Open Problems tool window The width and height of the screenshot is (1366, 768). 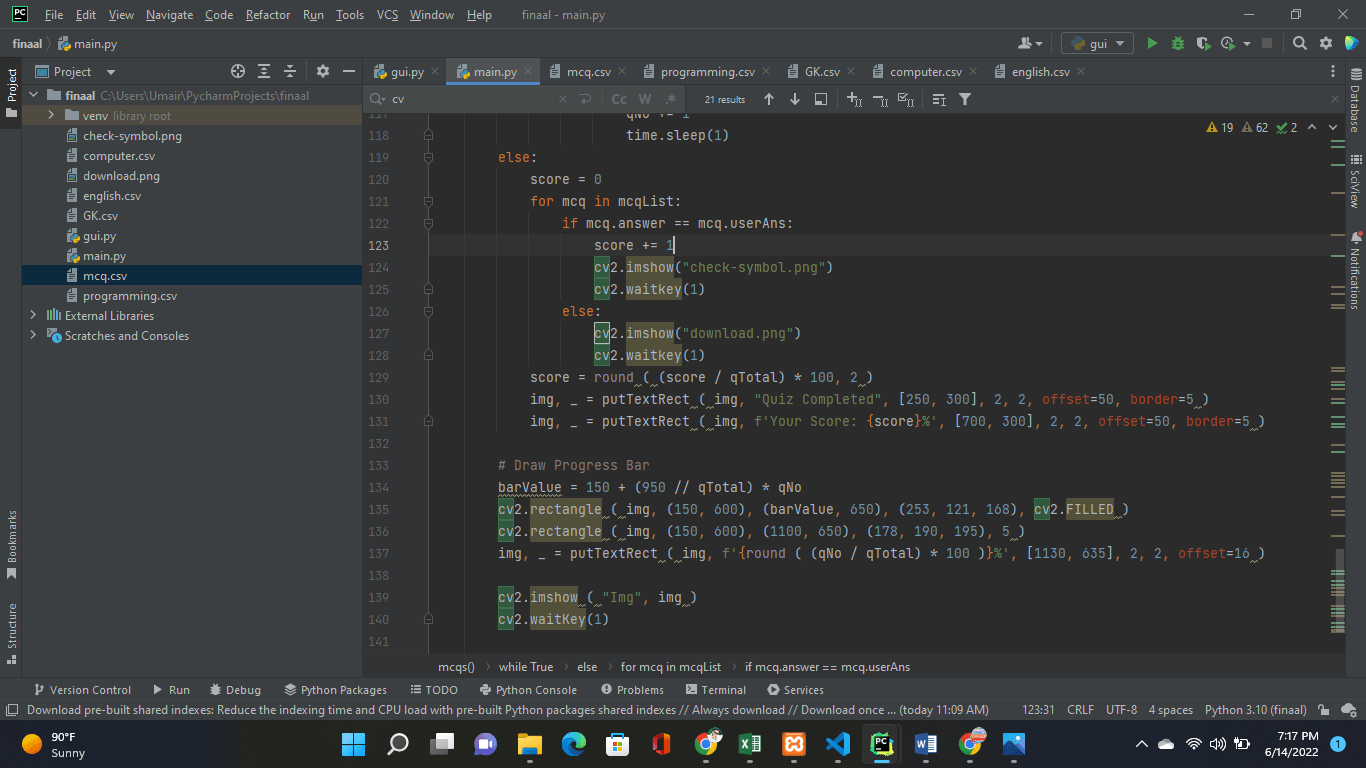coord(632,690)
